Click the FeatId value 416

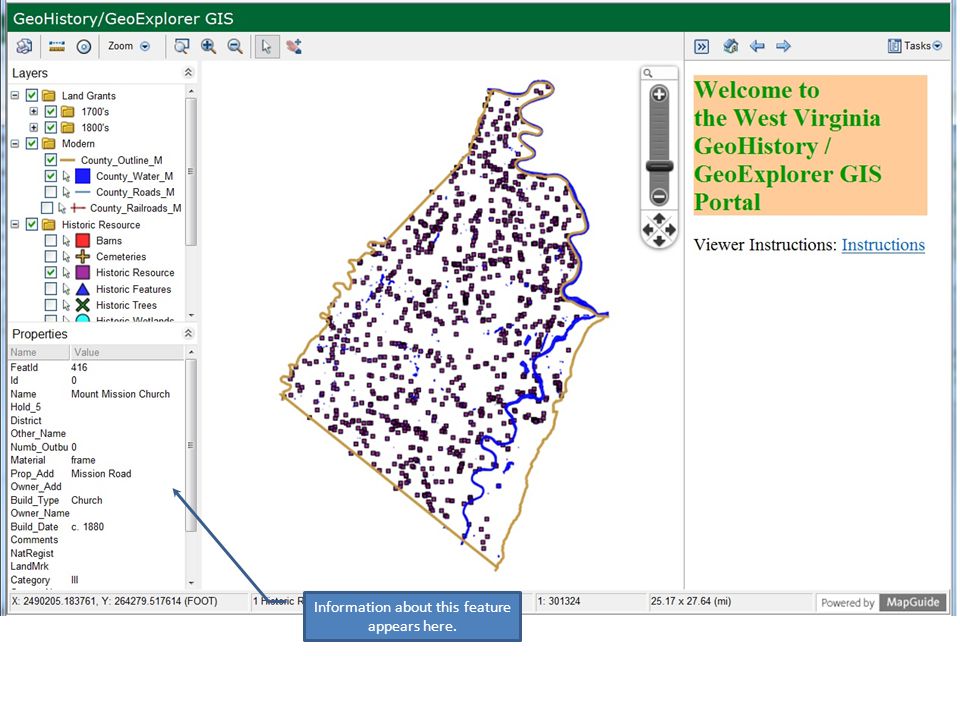point(79,367)
